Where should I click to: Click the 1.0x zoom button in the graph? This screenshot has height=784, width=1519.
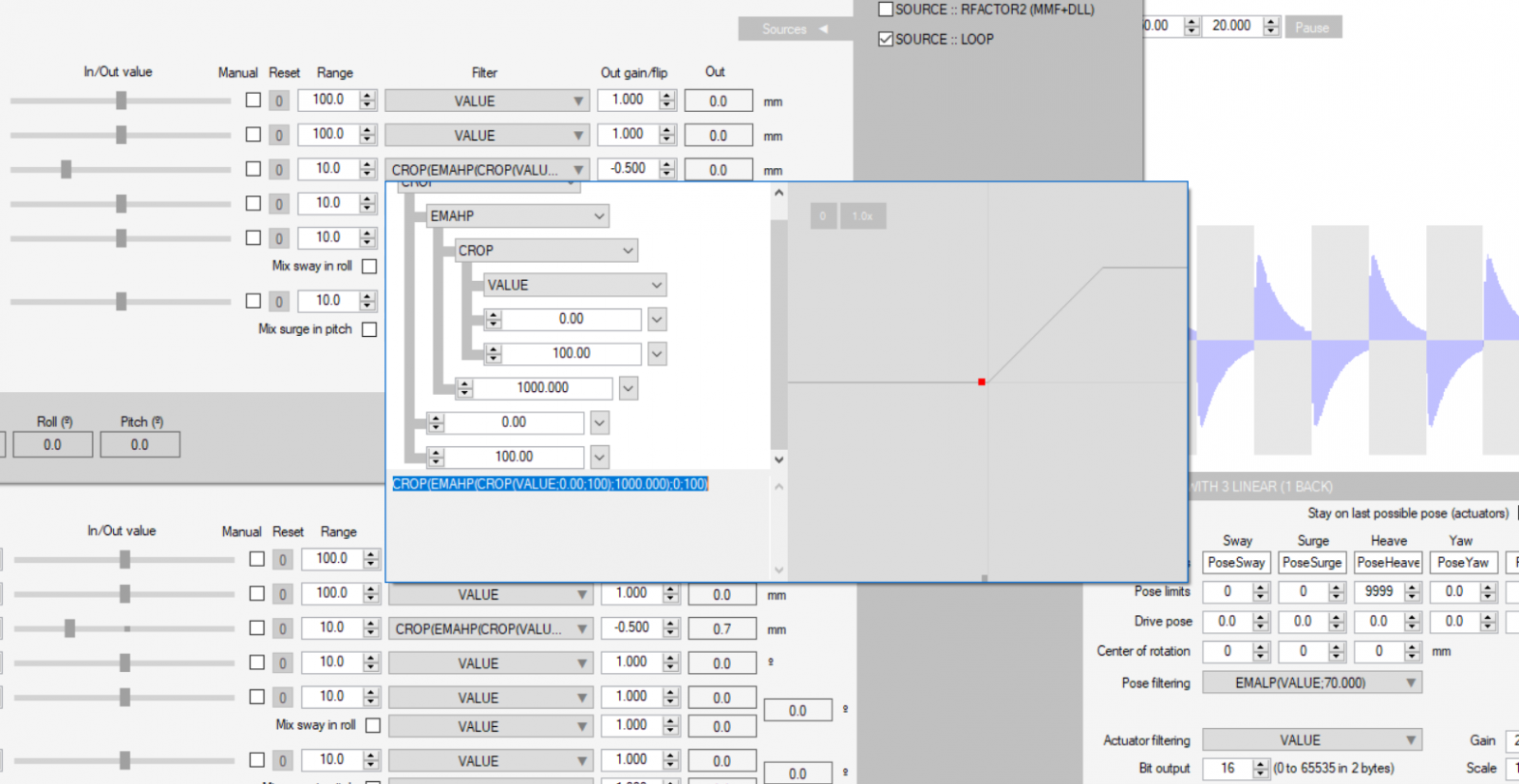pyautogui.click(x=862, y=216)
